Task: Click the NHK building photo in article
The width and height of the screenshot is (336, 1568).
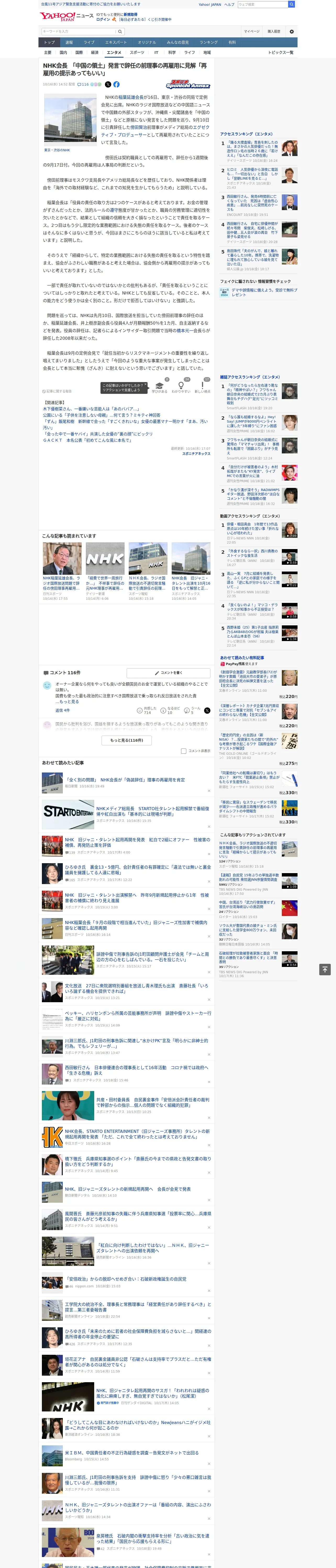Action: click(x=70, y=120)
